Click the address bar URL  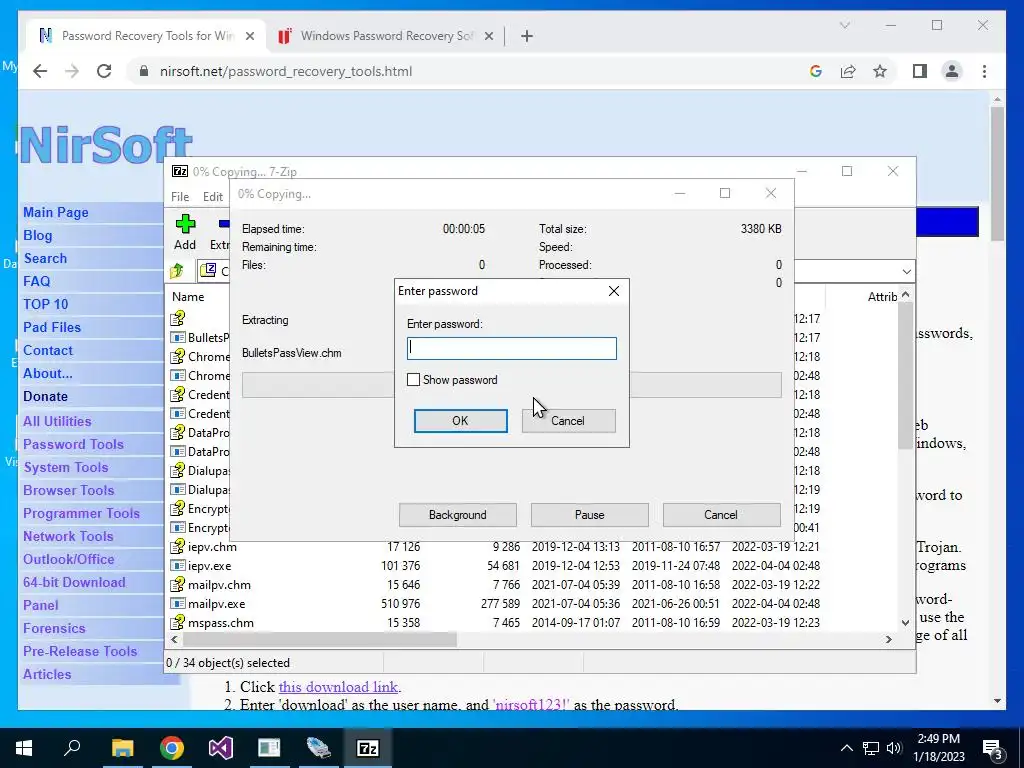click(286, 71)
